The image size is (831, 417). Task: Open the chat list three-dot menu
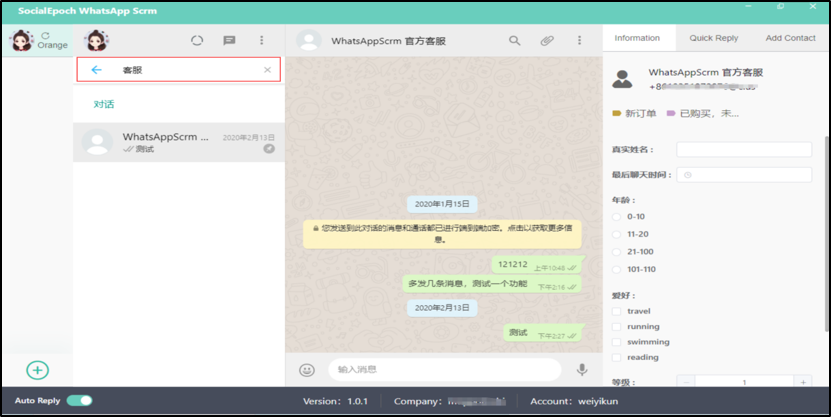pos(261,40)
